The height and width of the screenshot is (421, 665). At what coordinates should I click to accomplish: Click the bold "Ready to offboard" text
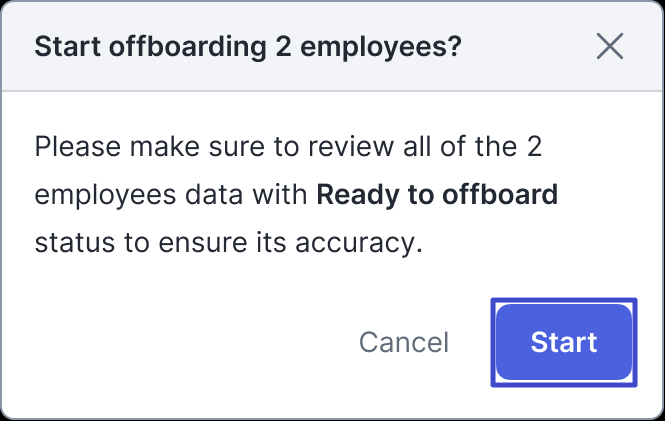pos(437,195)
